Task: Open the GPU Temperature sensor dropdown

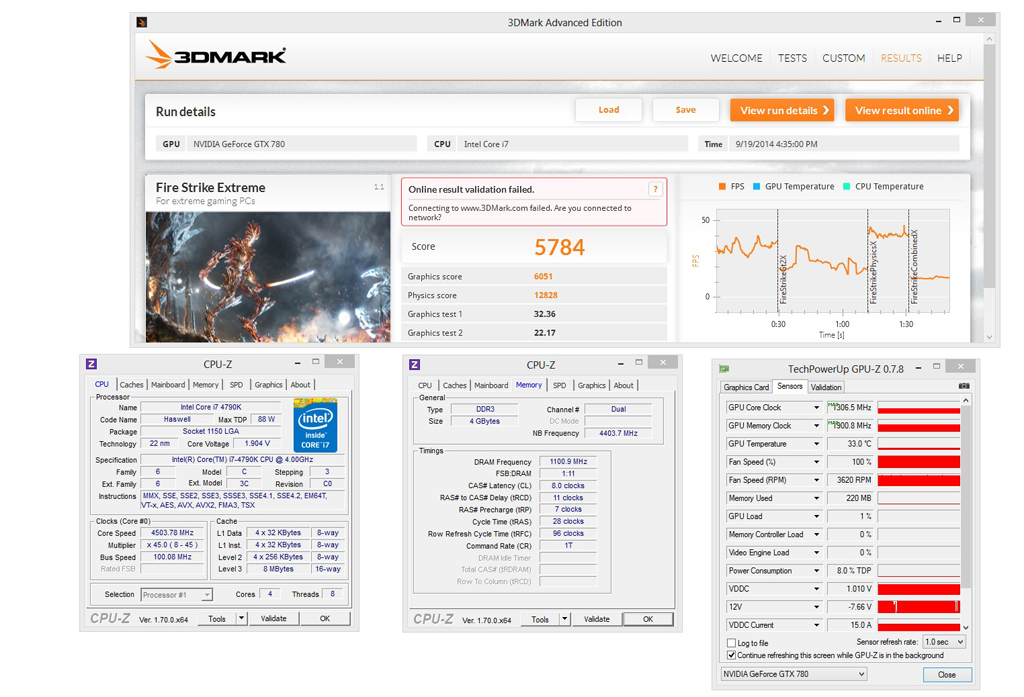Action: [x=816, y=444]
